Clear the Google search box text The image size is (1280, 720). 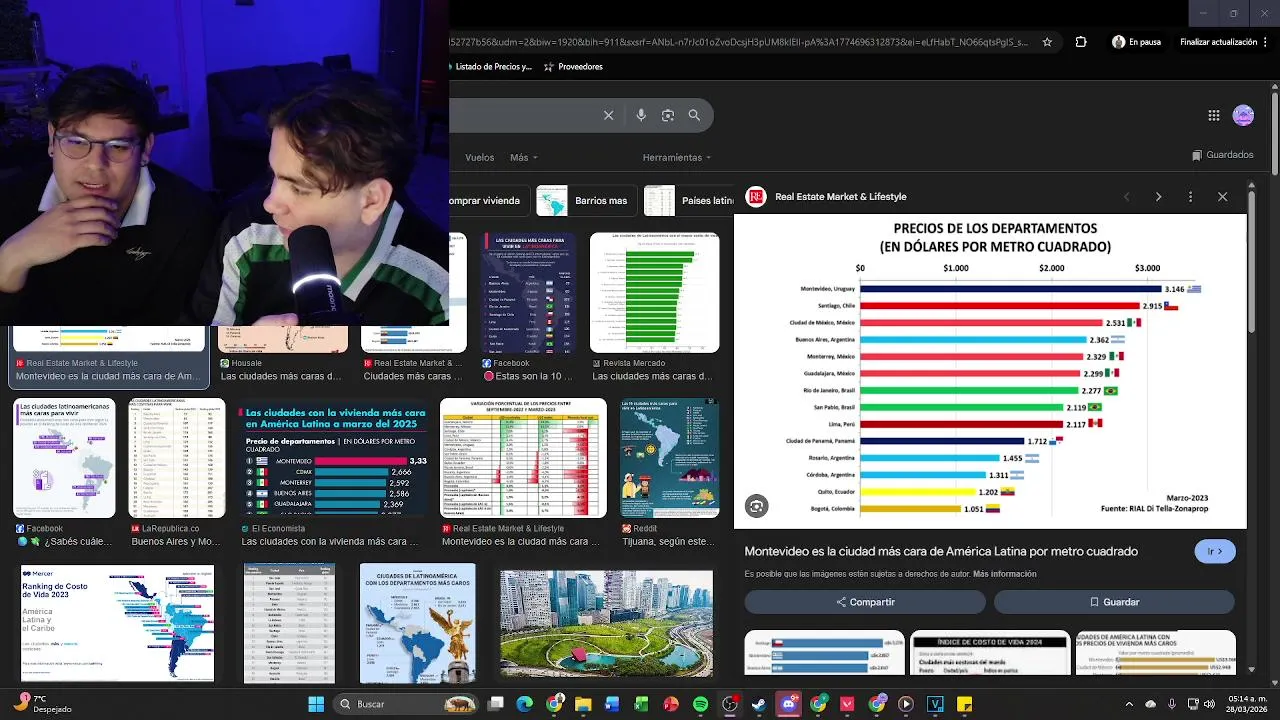(608, 115)
